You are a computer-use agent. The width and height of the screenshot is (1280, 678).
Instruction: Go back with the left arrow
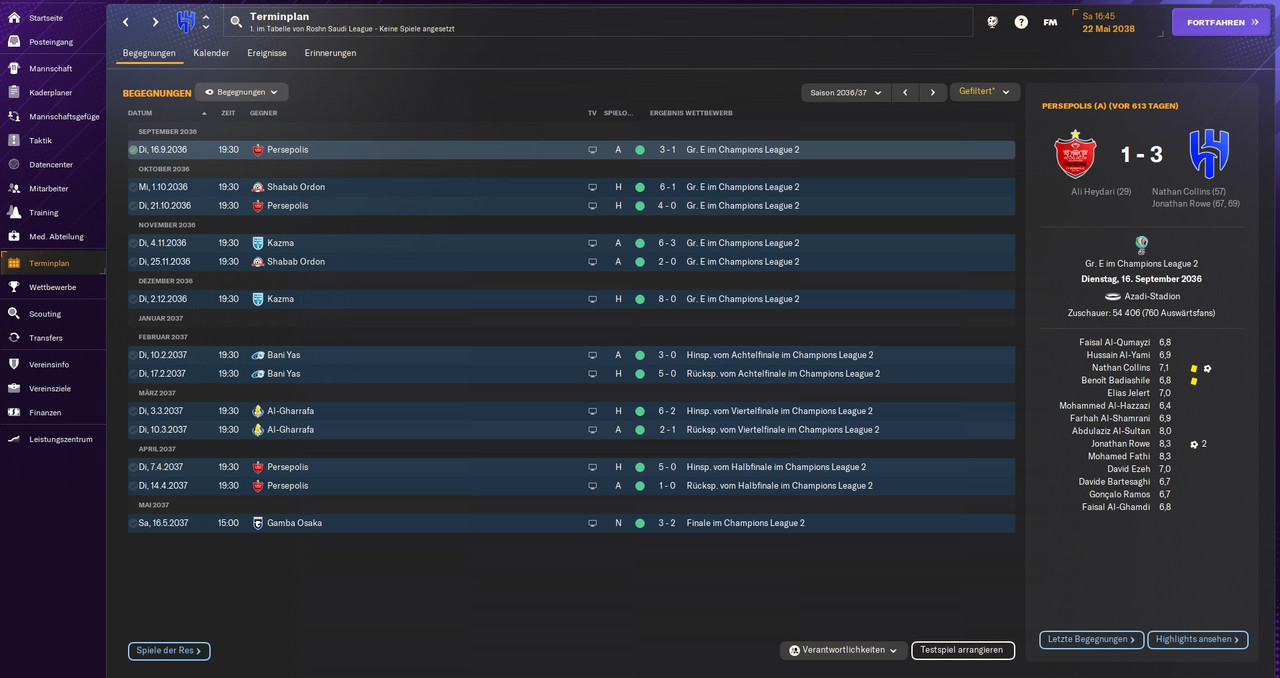tap(126, 22)
